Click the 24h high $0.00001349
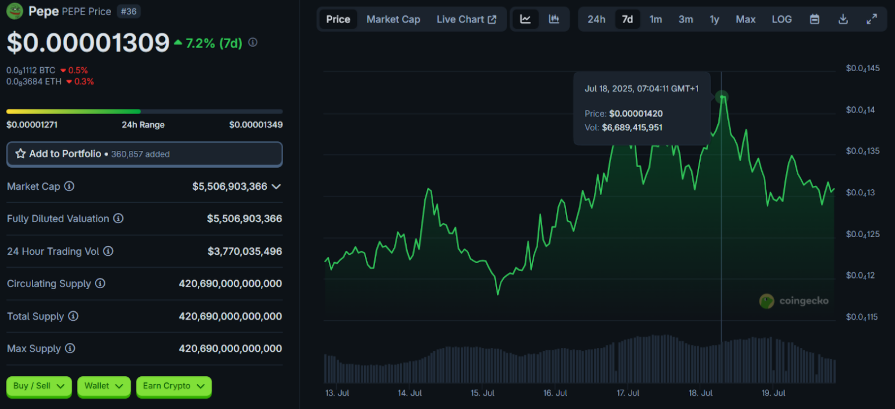The width and height of the screenshot is (895, 409). tap(256, 125)
